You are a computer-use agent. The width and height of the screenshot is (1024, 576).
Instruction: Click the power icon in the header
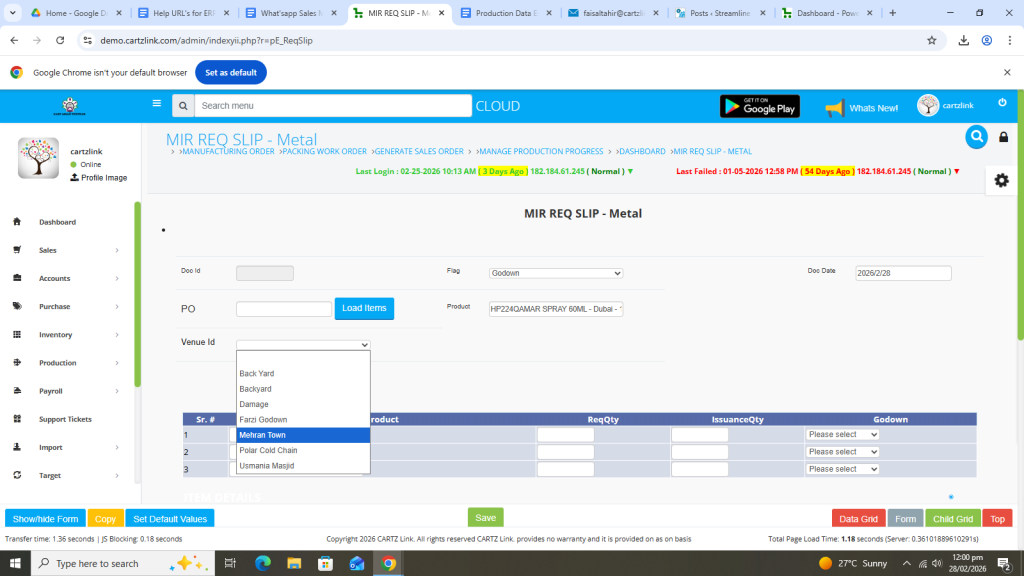(1002, 103)
